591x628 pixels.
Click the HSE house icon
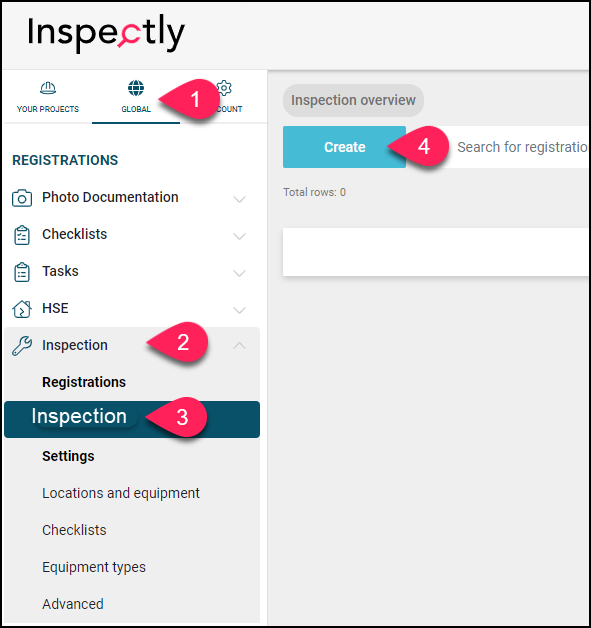pyautogui.click(x=22, y=309)
